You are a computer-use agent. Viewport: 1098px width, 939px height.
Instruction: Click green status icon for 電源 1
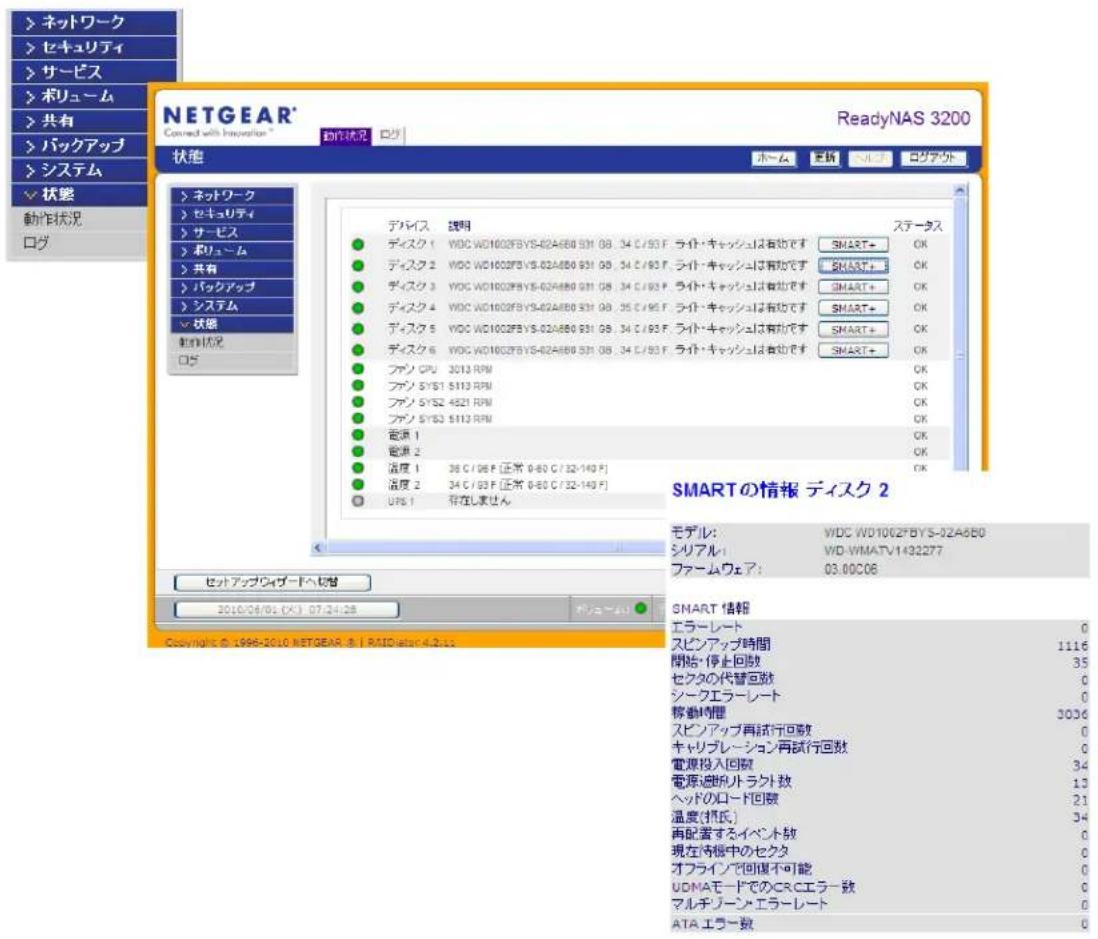point(358,435)
